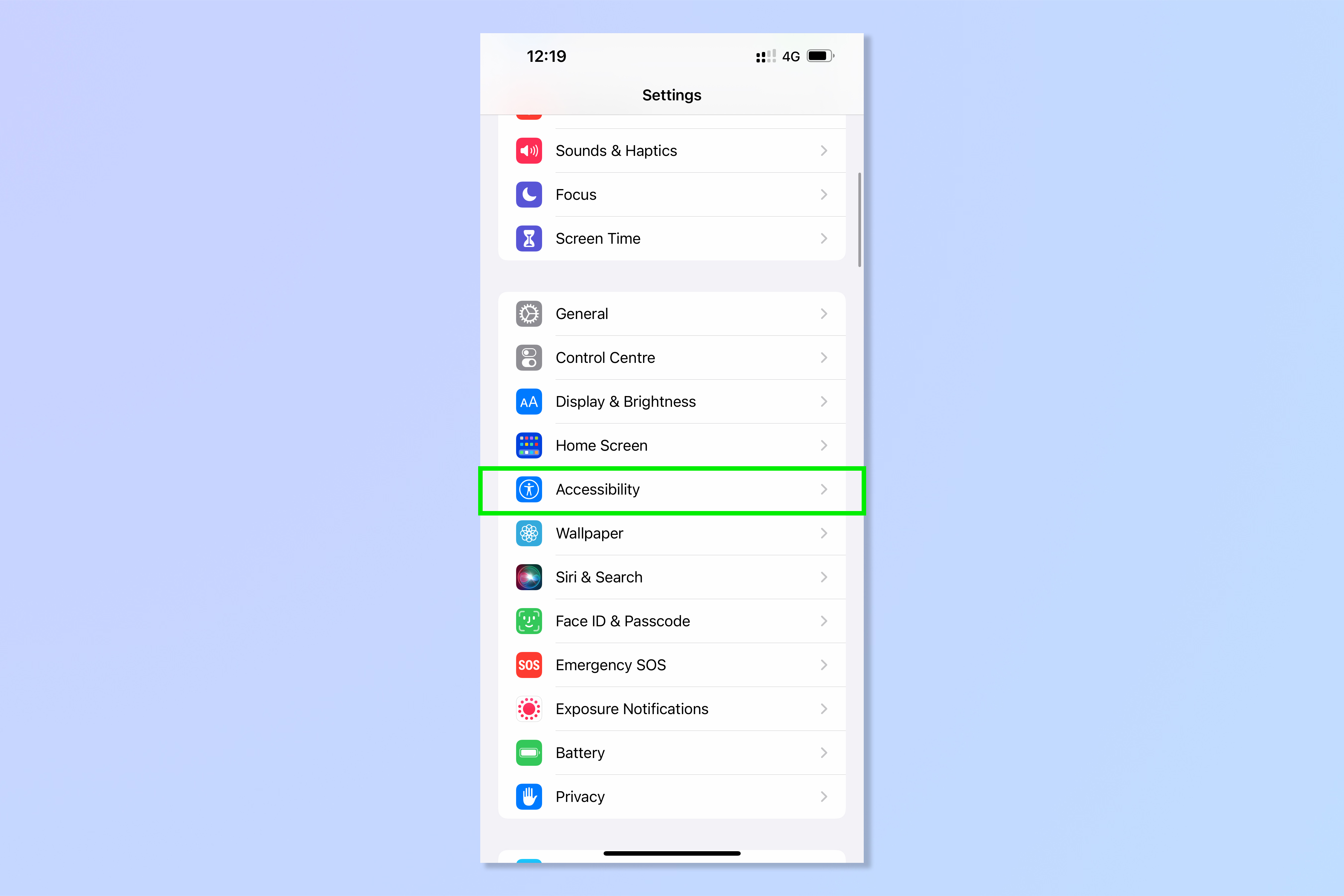1344x896 pixels.
Task: Open Sounds & Haptics settings
Action: tap(672, 150)
